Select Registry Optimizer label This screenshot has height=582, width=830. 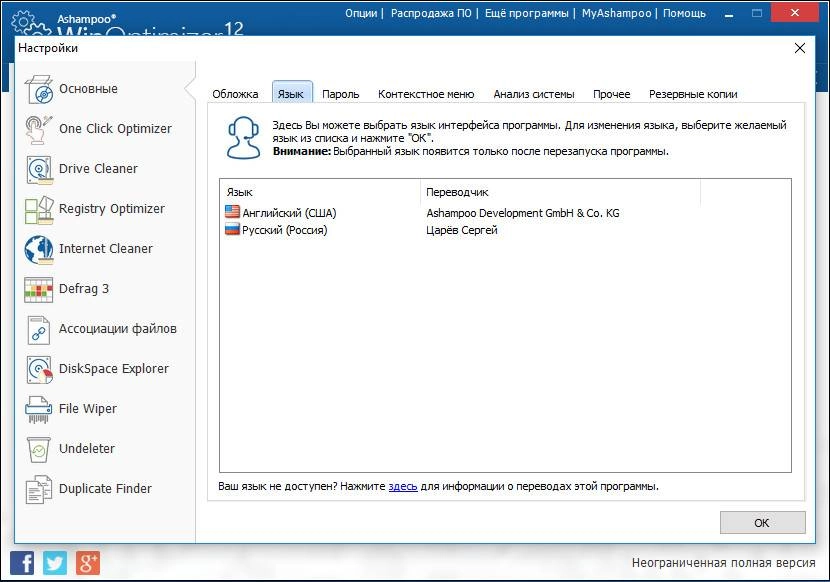coord(112,209)
